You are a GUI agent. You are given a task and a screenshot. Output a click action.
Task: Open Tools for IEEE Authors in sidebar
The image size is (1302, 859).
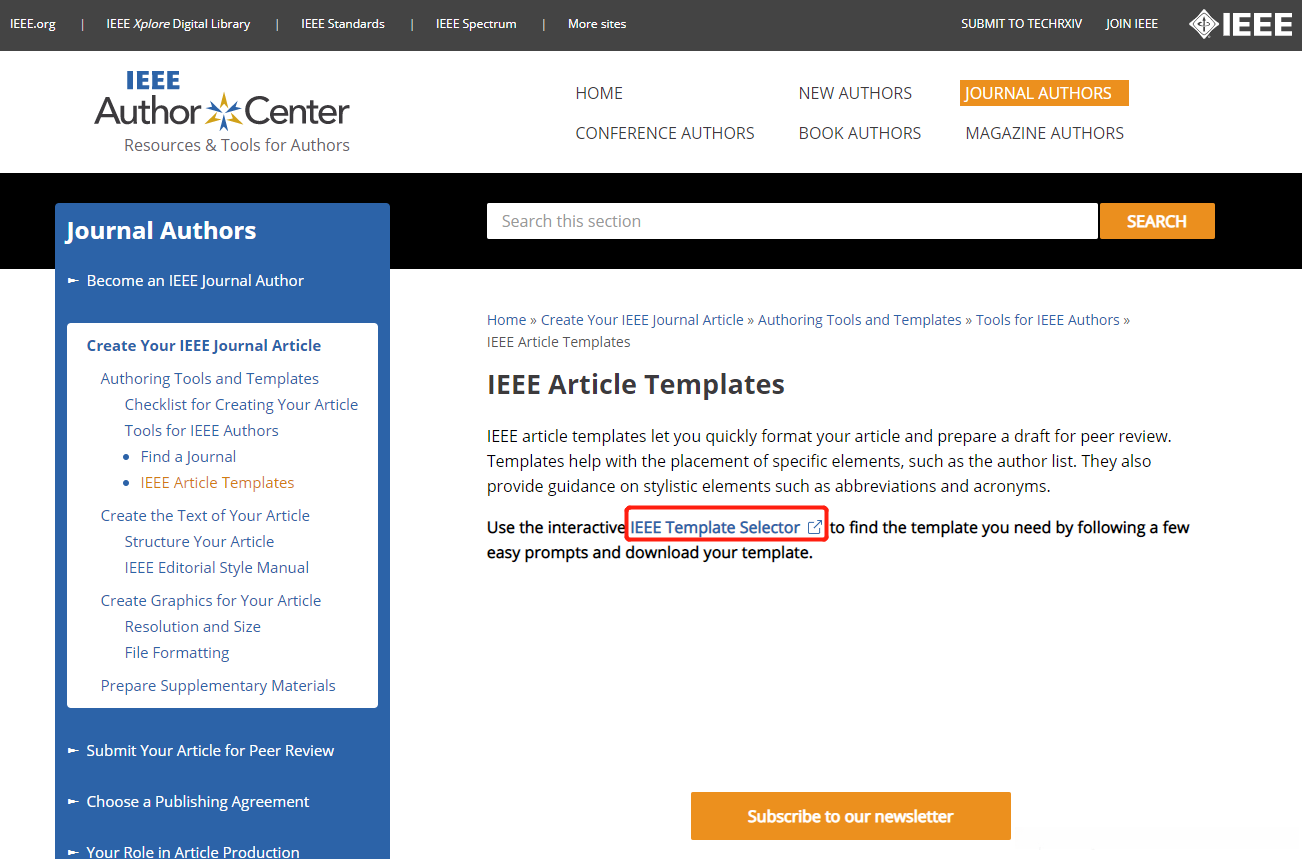pyautogui.click(x=202, y=431)
